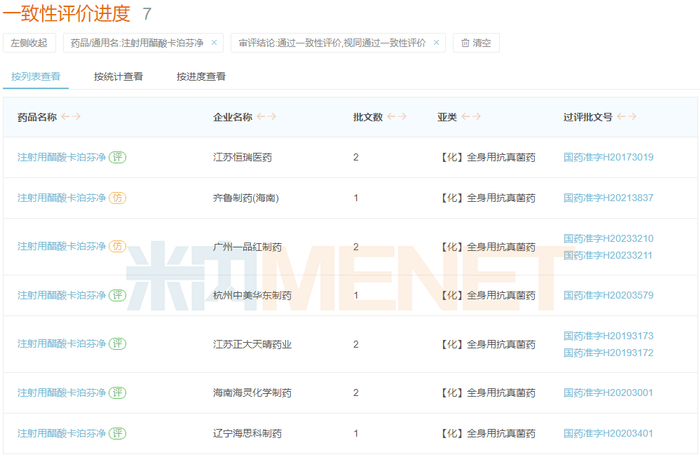Select company cell 广州一品红制药
Screen dimensions: 700x457
pyautogui.click(x=247, y=247)
